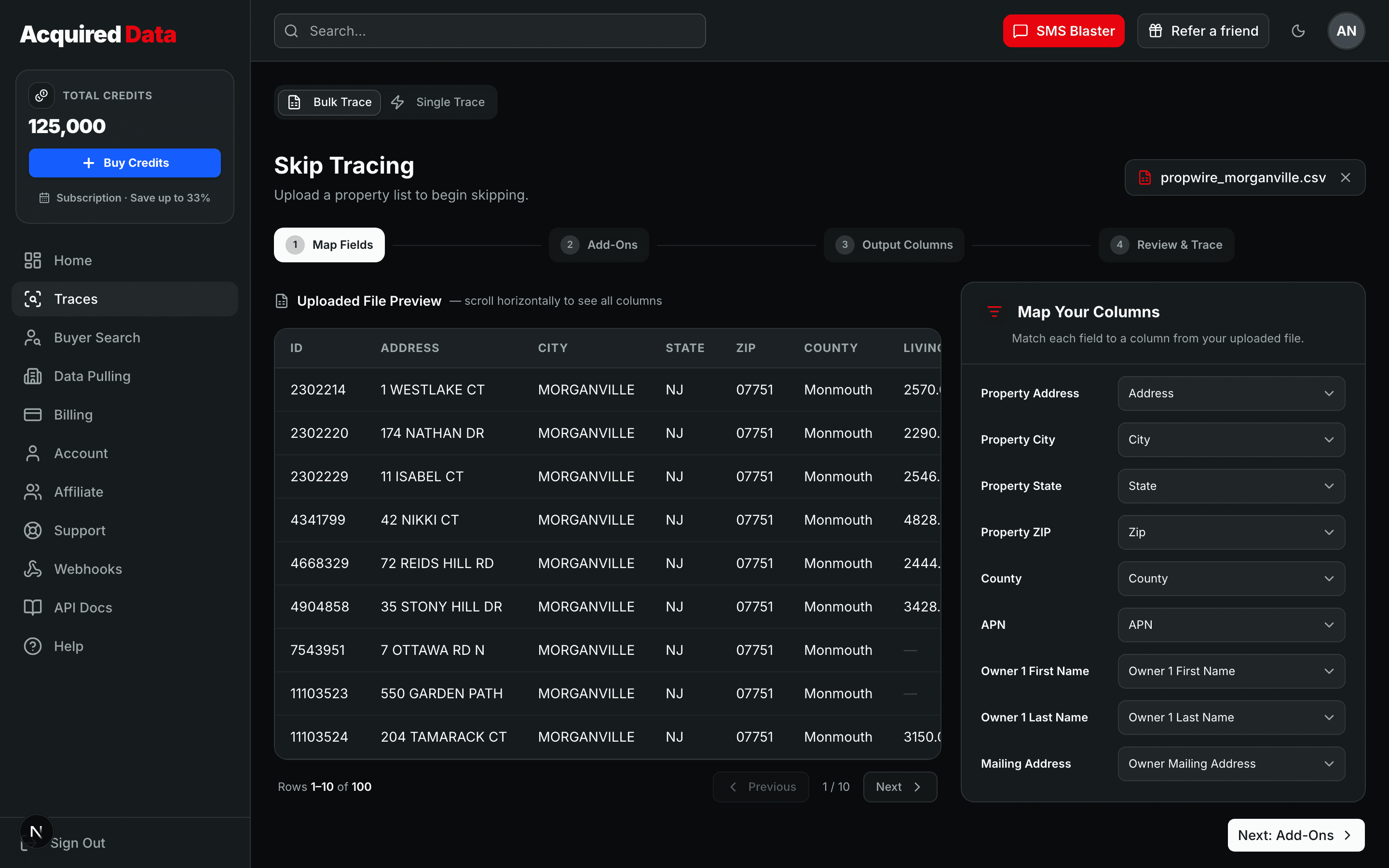The width and height of the screenshot is (1389, 868).
Task: Click the ID 2302214 cell
Action: [317, 390]
